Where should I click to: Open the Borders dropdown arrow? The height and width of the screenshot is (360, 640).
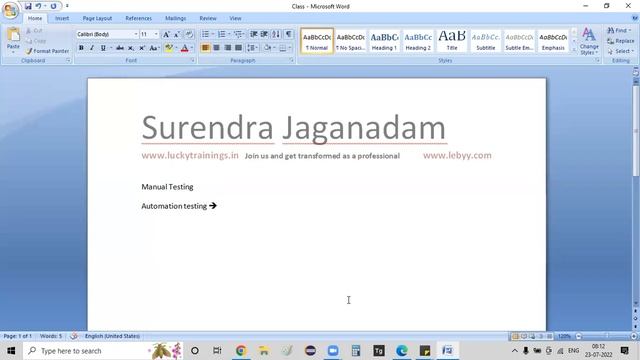pyautogui.click(x=290, y=48)
